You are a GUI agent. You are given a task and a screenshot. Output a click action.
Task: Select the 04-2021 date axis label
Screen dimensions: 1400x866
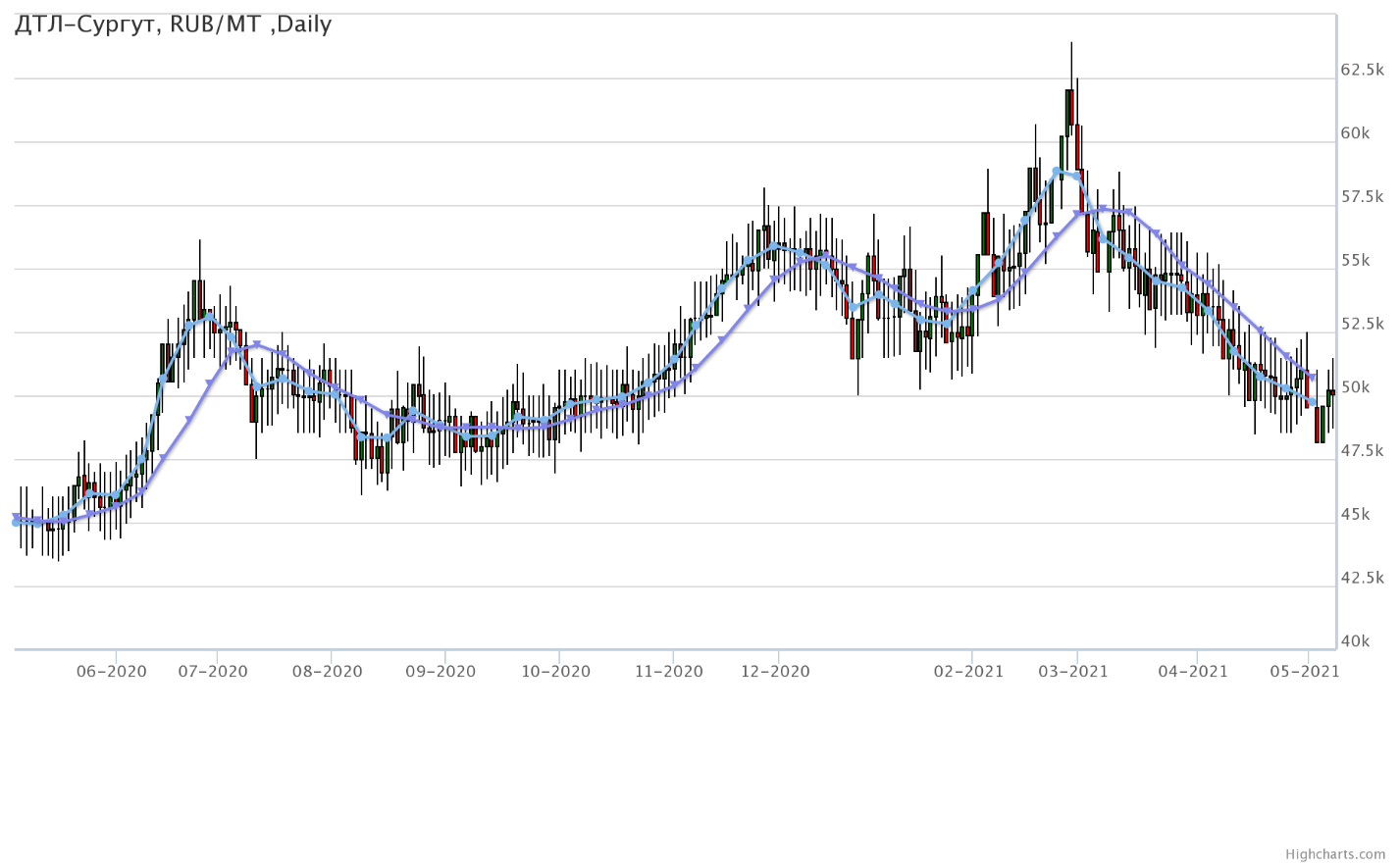1193,672
